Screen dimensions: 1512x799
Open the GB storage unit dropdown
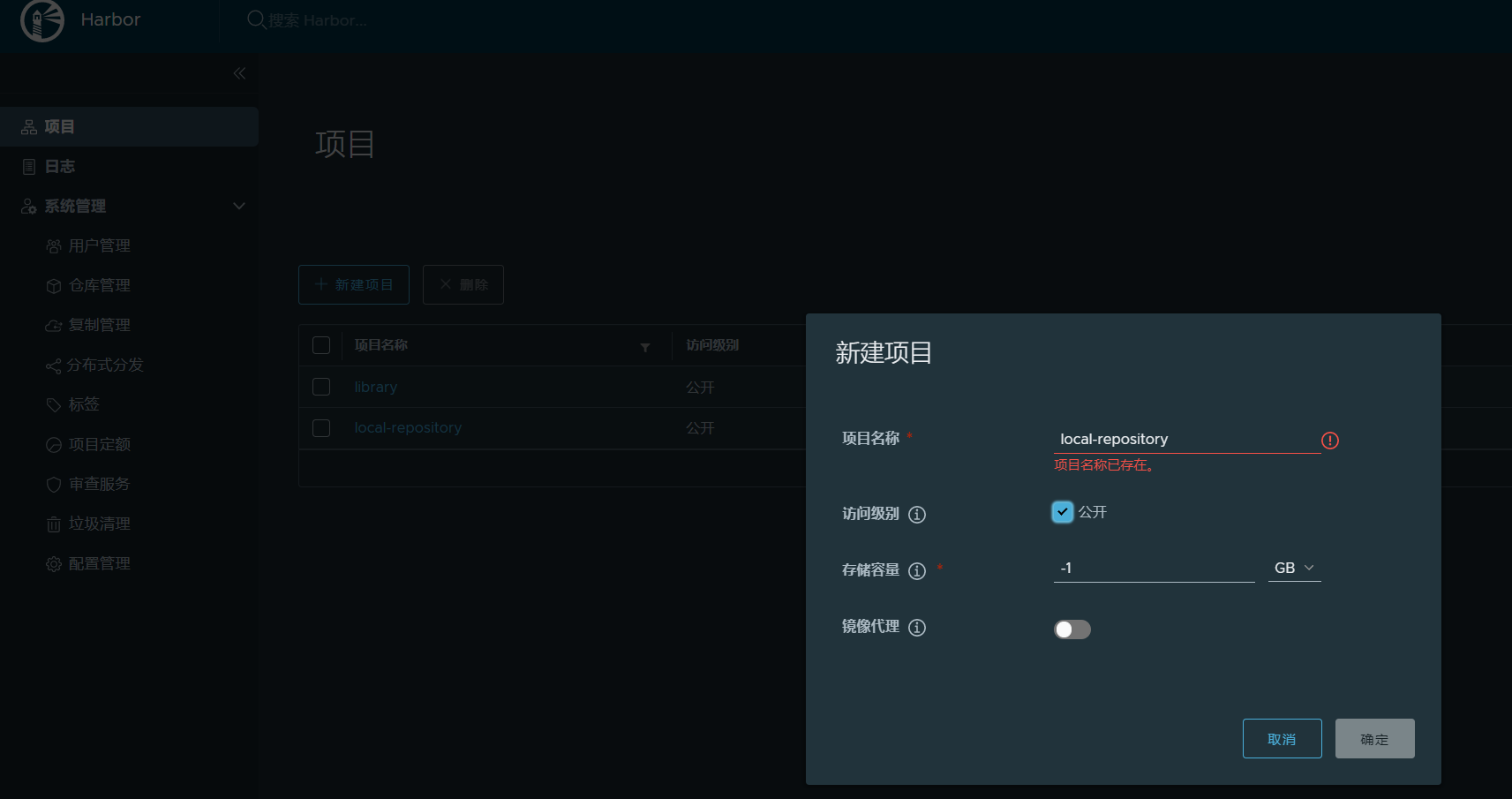point(1294,568)
